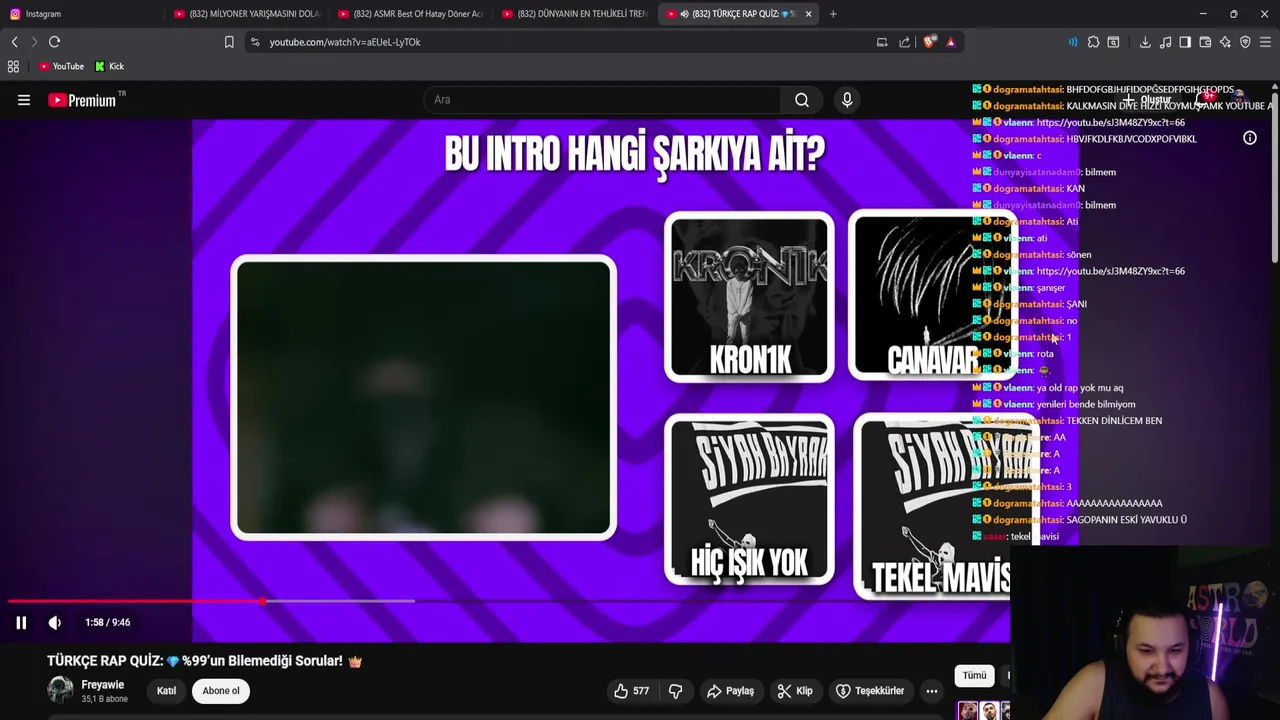Send thanks via Teşekkürler button
Image resolution: width=1280 pixels, height=720 pixels.
(x=870, y=691)
